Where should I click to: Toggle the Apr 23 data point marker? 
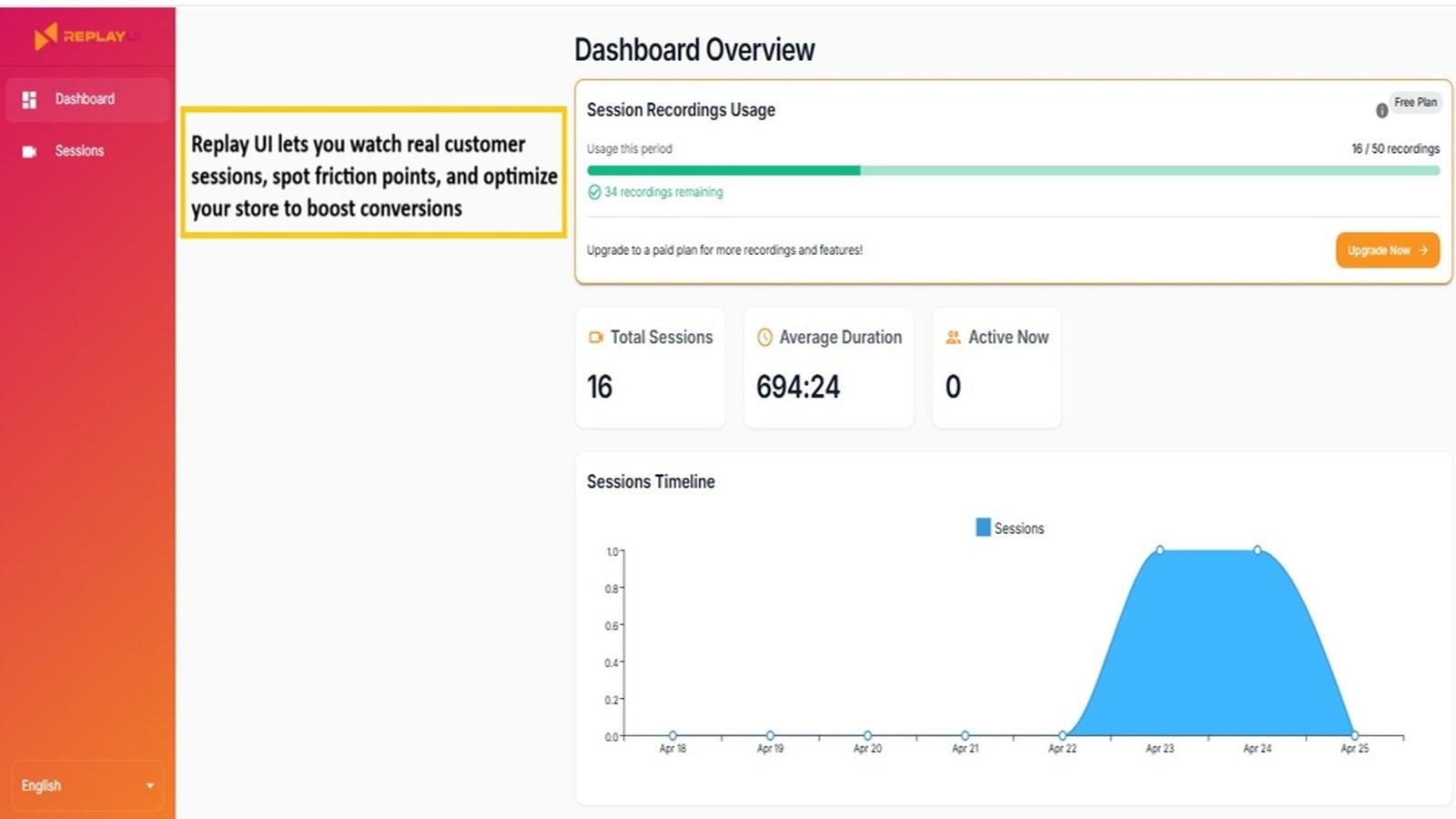tap(1160, 549)
